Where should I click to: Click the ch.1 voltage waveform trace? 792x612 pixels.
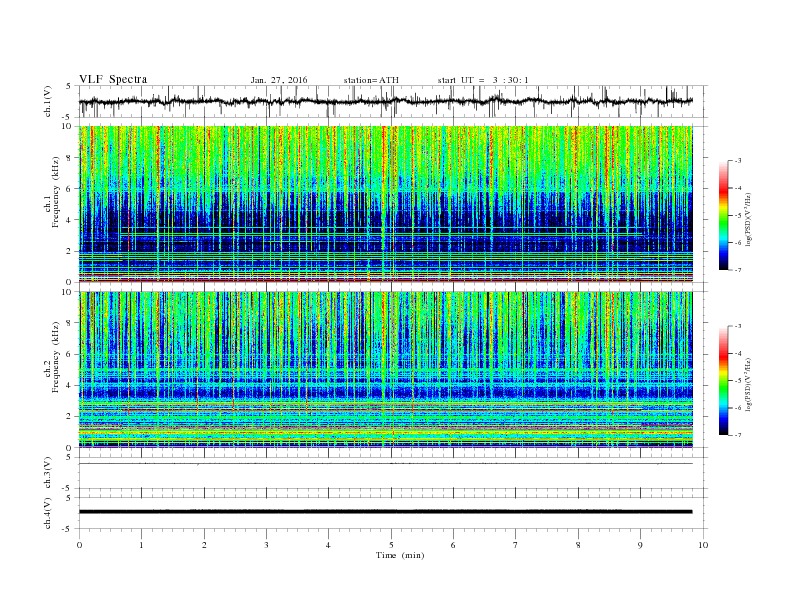[385, 101]
